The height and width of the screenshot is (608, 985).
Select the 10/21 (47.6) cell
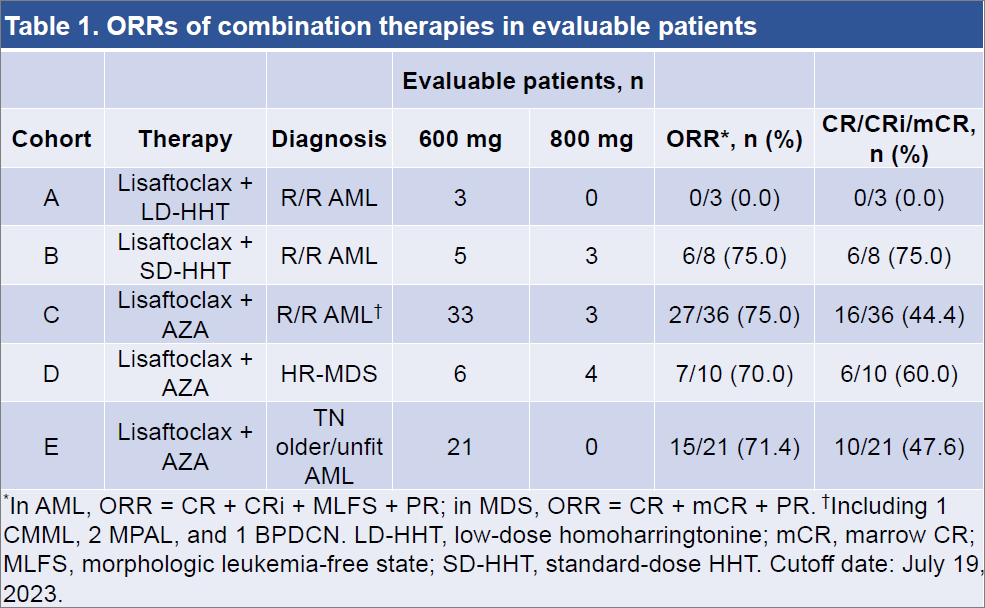900,446
